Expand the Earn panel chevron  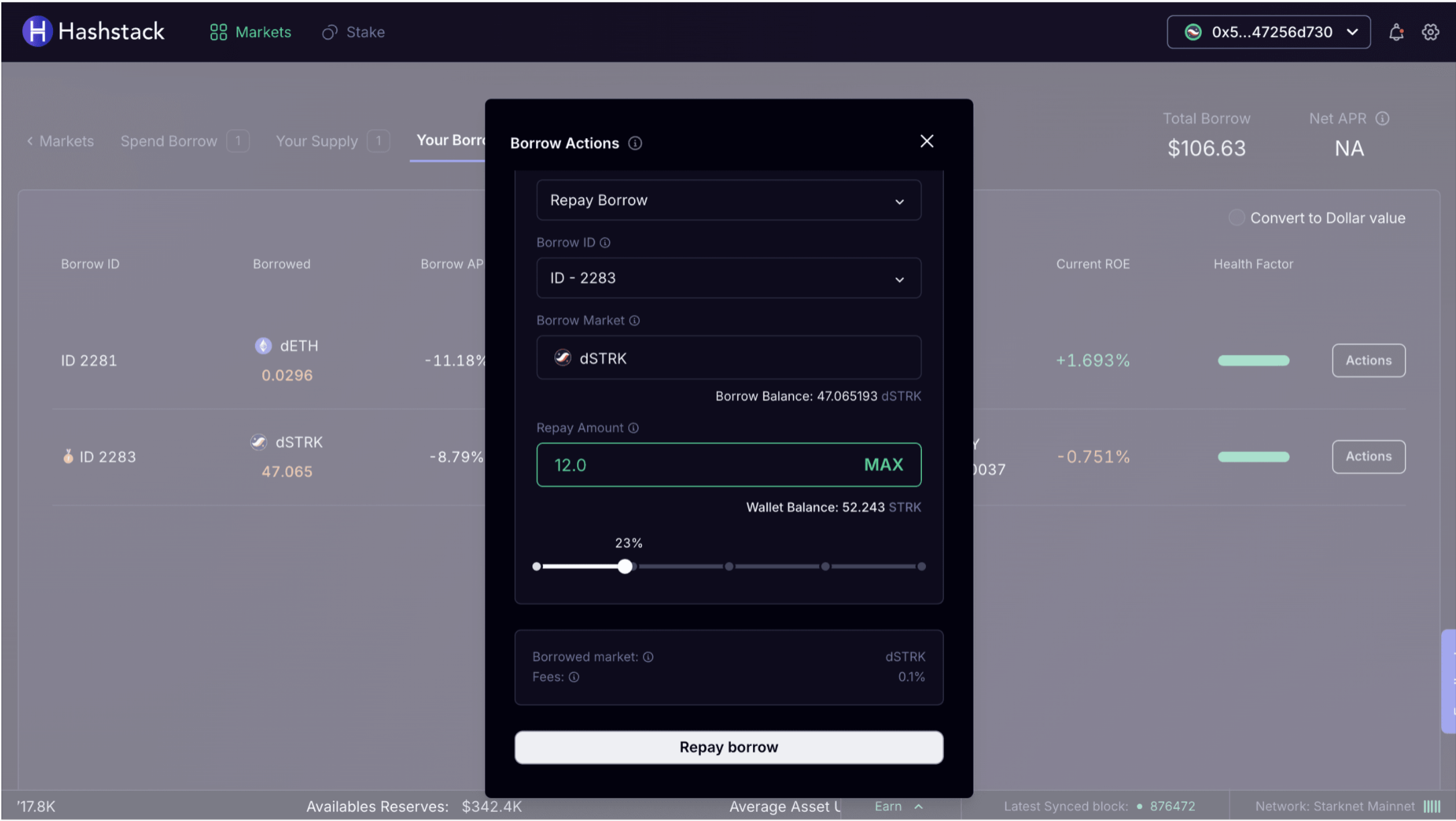(919, 807)
